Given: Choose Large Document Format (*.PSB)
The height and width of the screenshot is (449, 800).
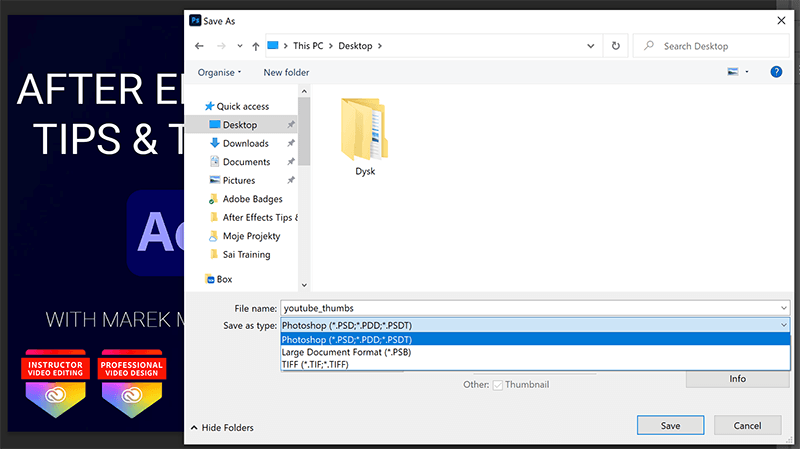Looking at the screenshot, I should point(535,352).
